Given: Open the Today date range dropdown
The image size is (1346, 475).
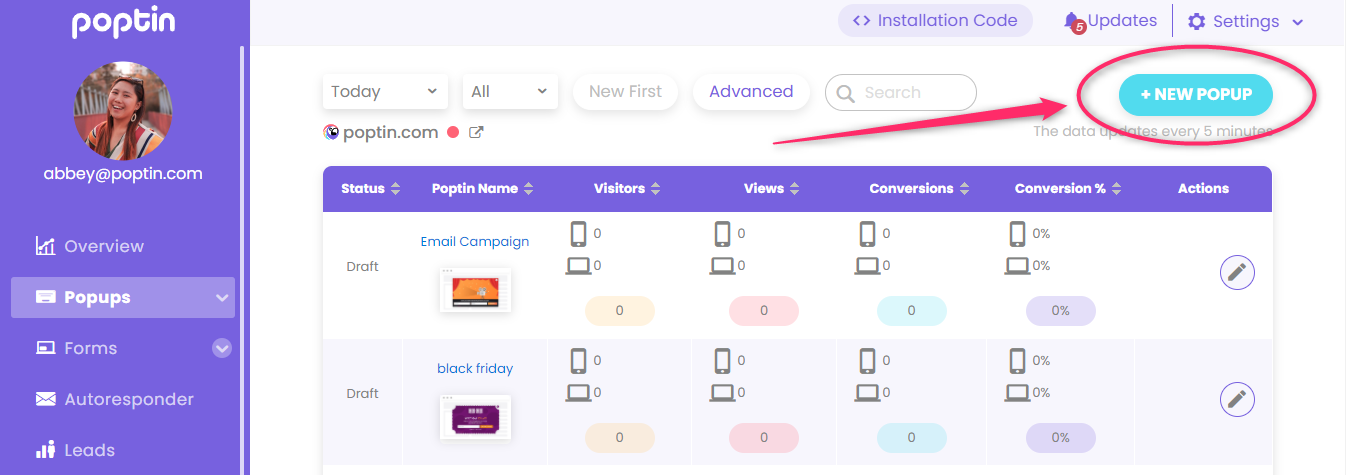Looking at the screenshot, I should pyautogui.click(x=385, y=91).
